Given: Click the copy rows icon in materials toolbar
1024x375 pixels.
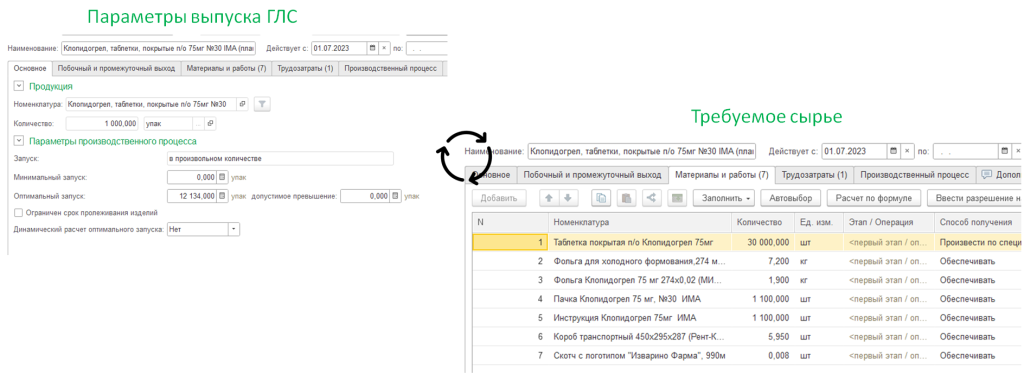Looking at the screenshot, I should click(601, 197).
